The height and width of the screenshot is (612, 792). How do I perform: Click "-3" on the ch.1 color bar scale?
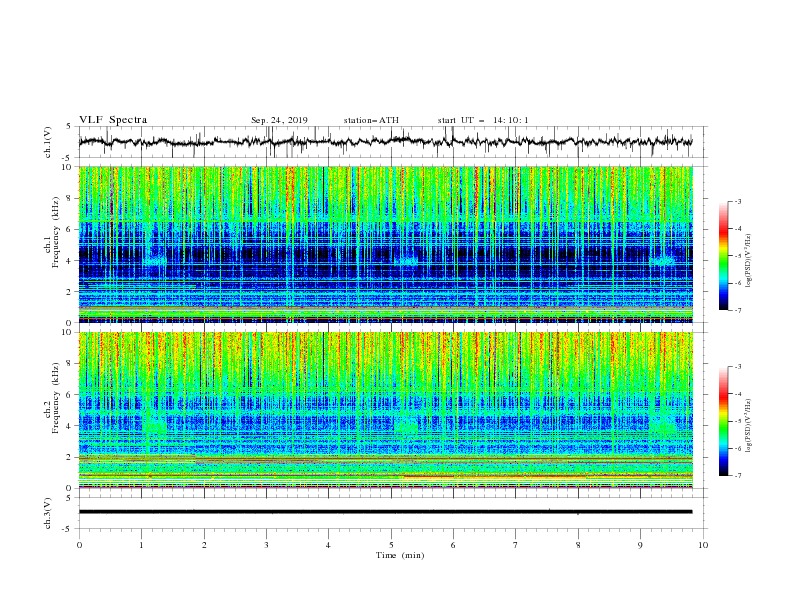click(x=737, y=201)
